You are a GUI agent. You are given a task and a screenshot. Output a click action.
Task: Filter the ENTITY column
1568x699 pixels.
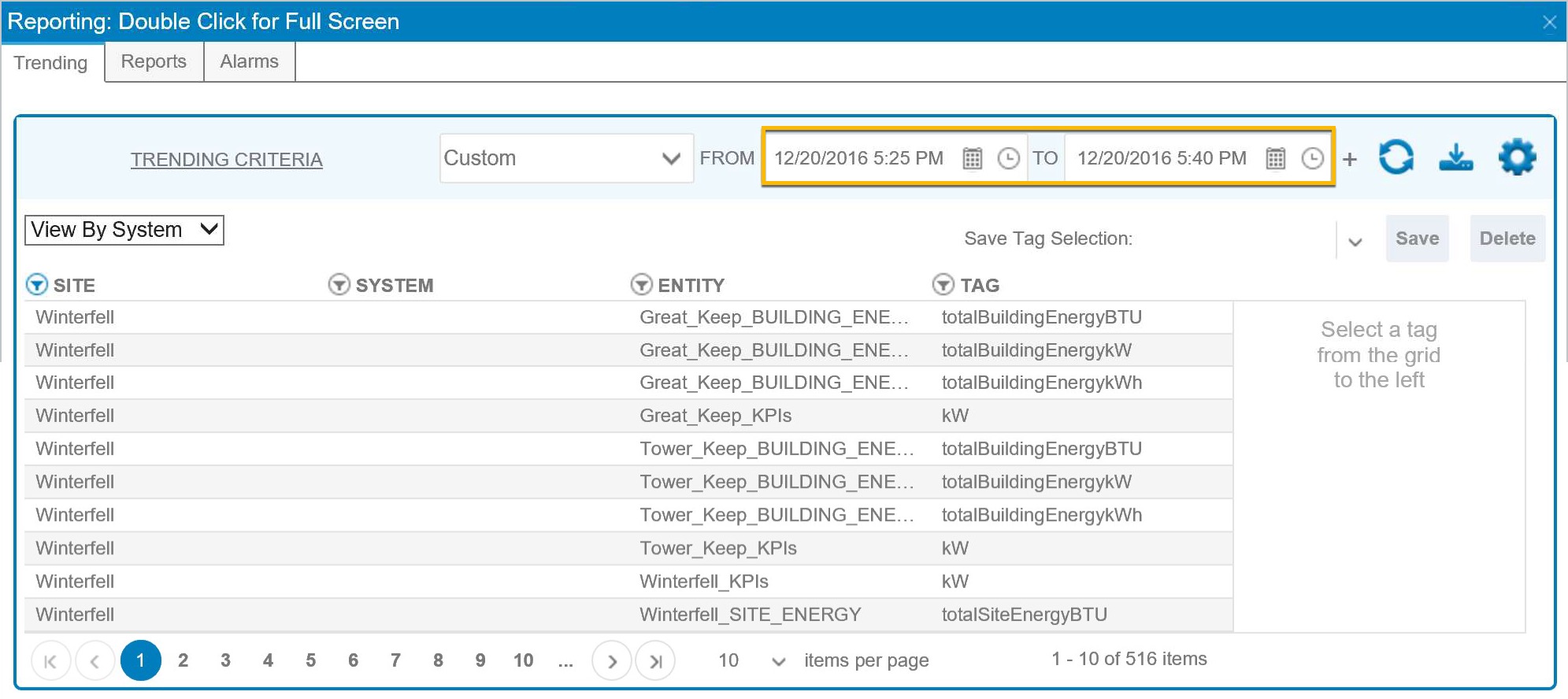(x=641, y=284)
